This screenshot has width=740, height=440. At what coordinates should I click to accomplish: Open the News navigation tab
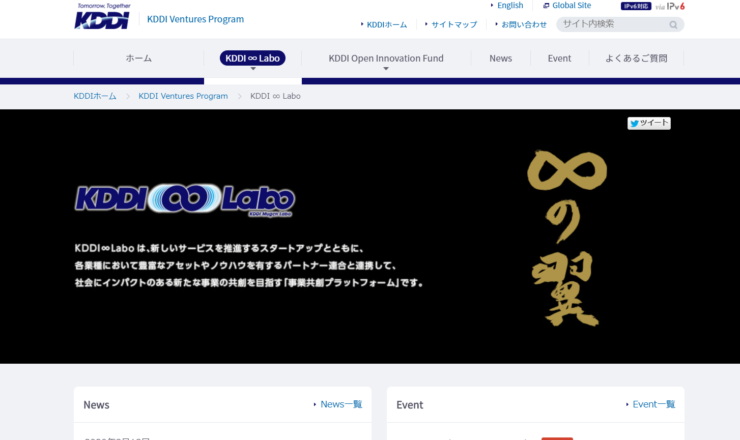500,59
